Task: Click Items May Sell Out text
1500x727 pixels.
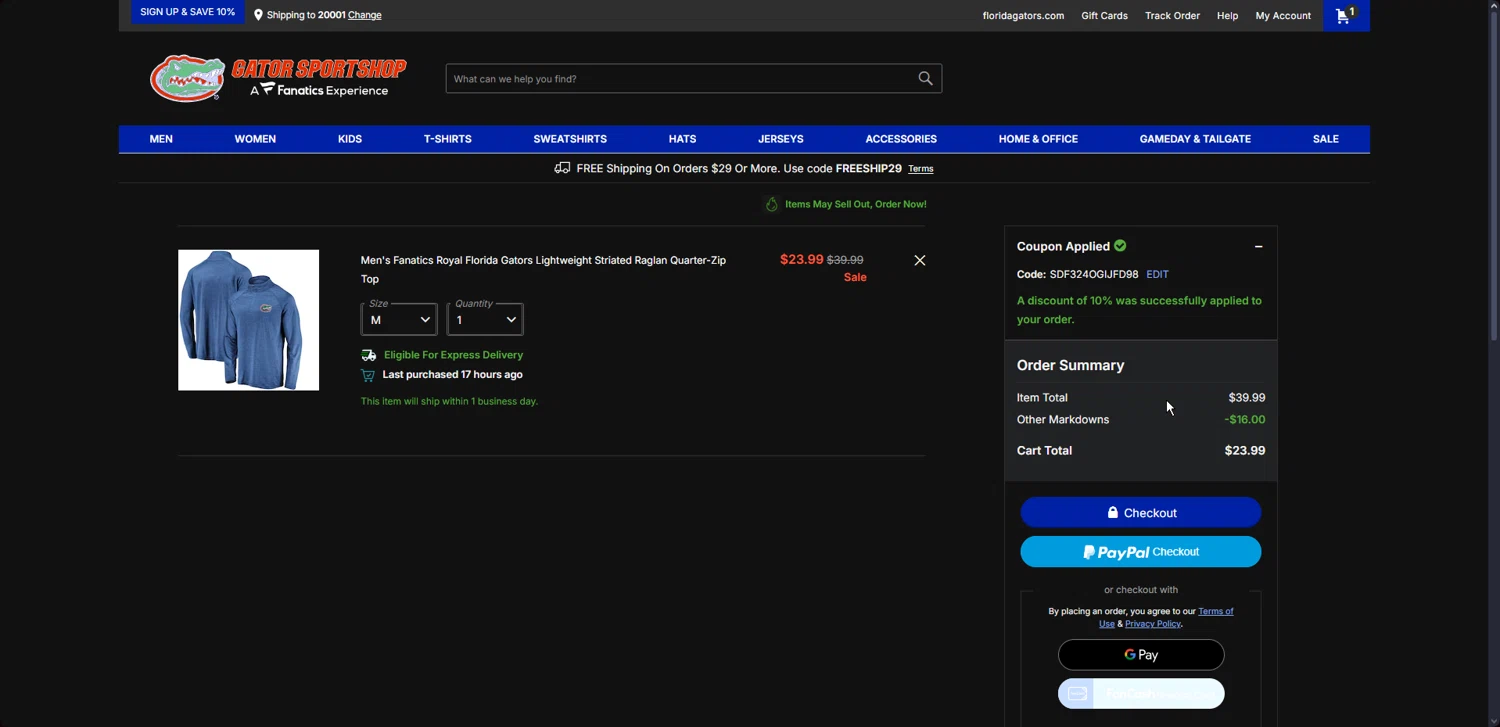Action: click(855, 204)
